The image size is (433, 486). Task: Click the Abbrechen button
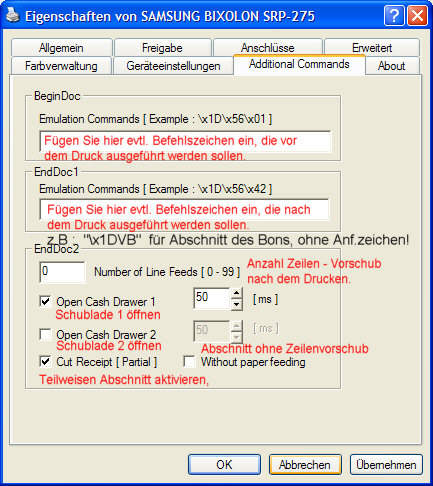pos(305,464)
